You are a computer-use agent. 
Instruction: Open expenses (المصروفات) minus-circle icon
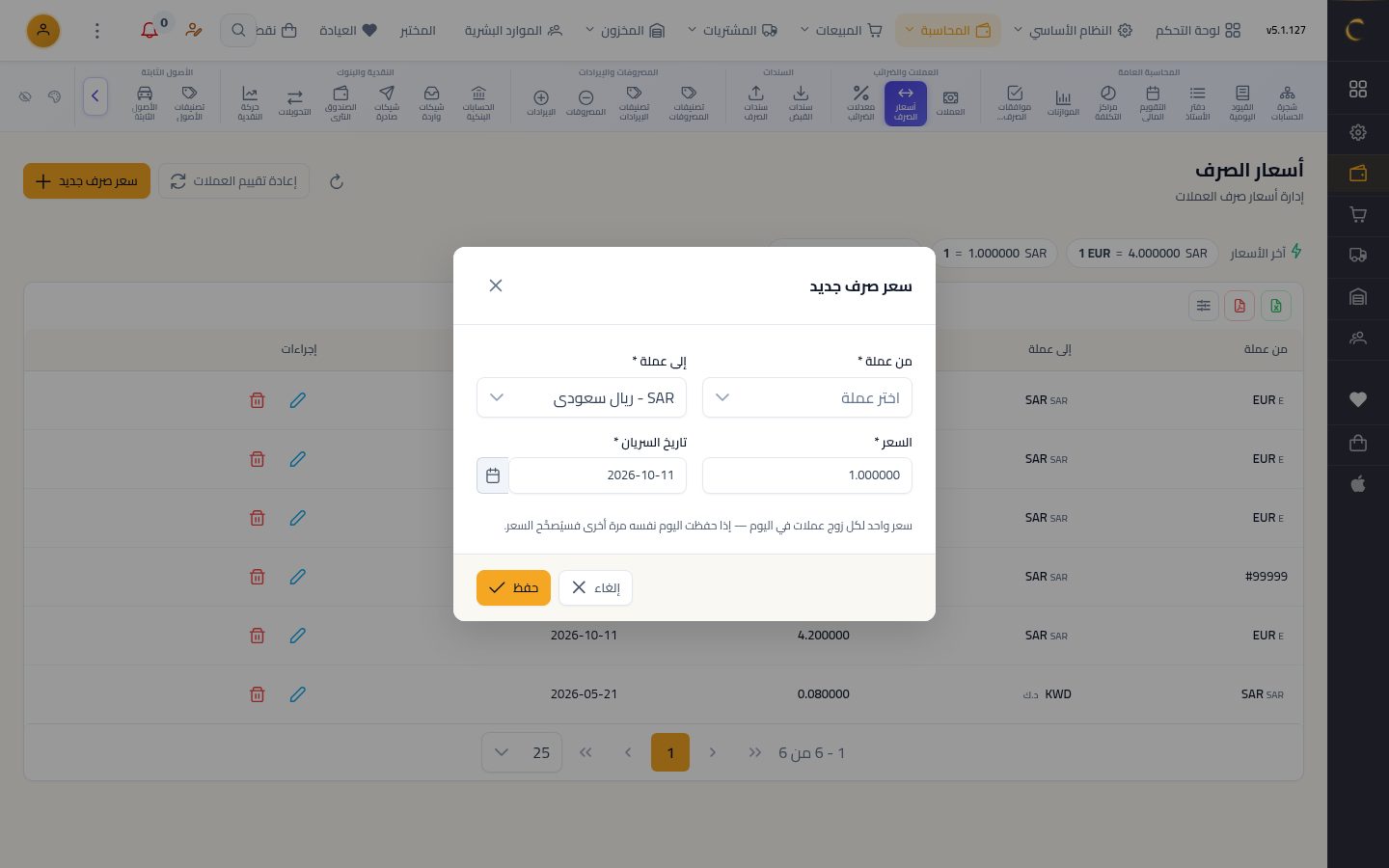586,103
